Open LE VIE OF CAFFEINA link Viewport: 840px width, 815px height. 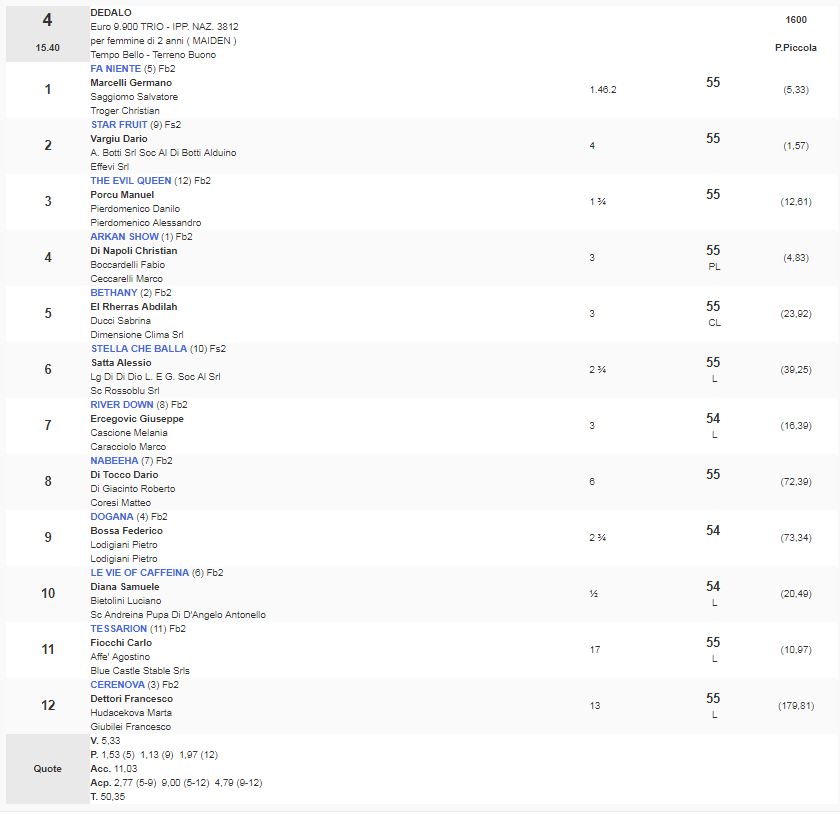click(139, 573)
